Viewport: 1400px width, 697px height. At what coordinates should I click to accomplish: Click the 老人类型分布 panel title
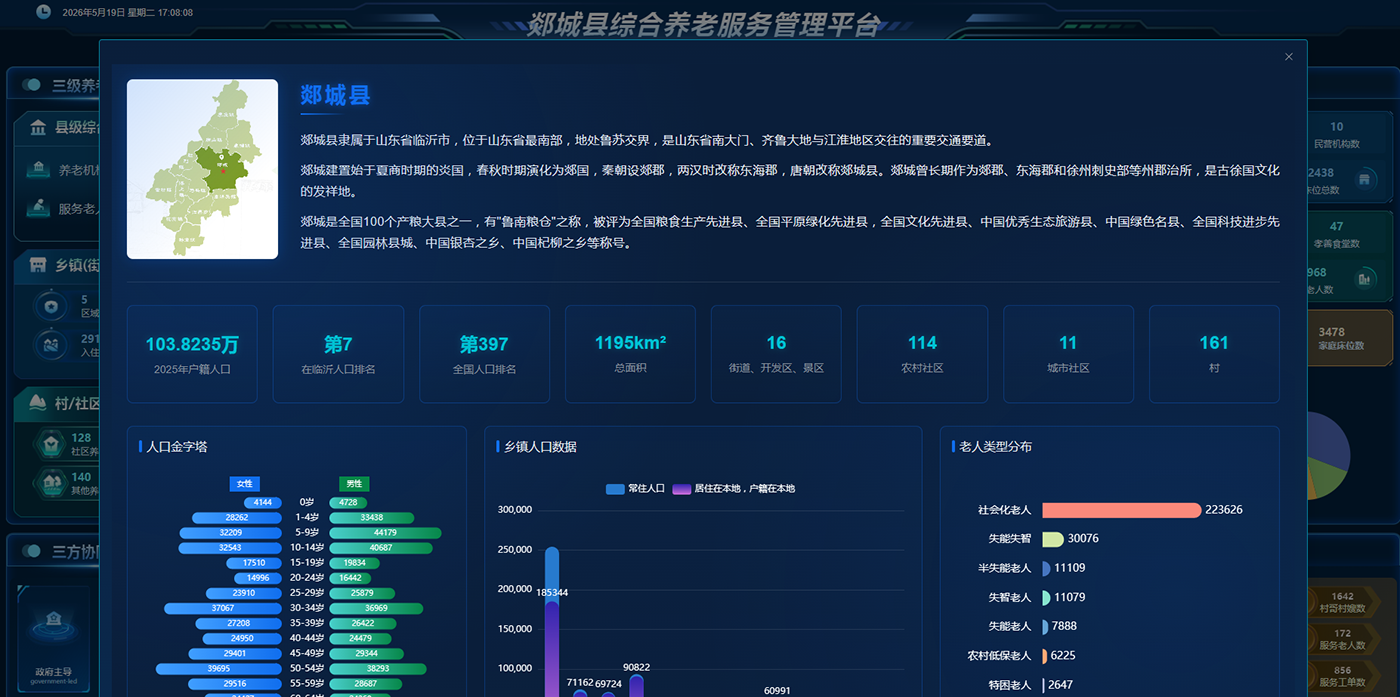(996, 447)
